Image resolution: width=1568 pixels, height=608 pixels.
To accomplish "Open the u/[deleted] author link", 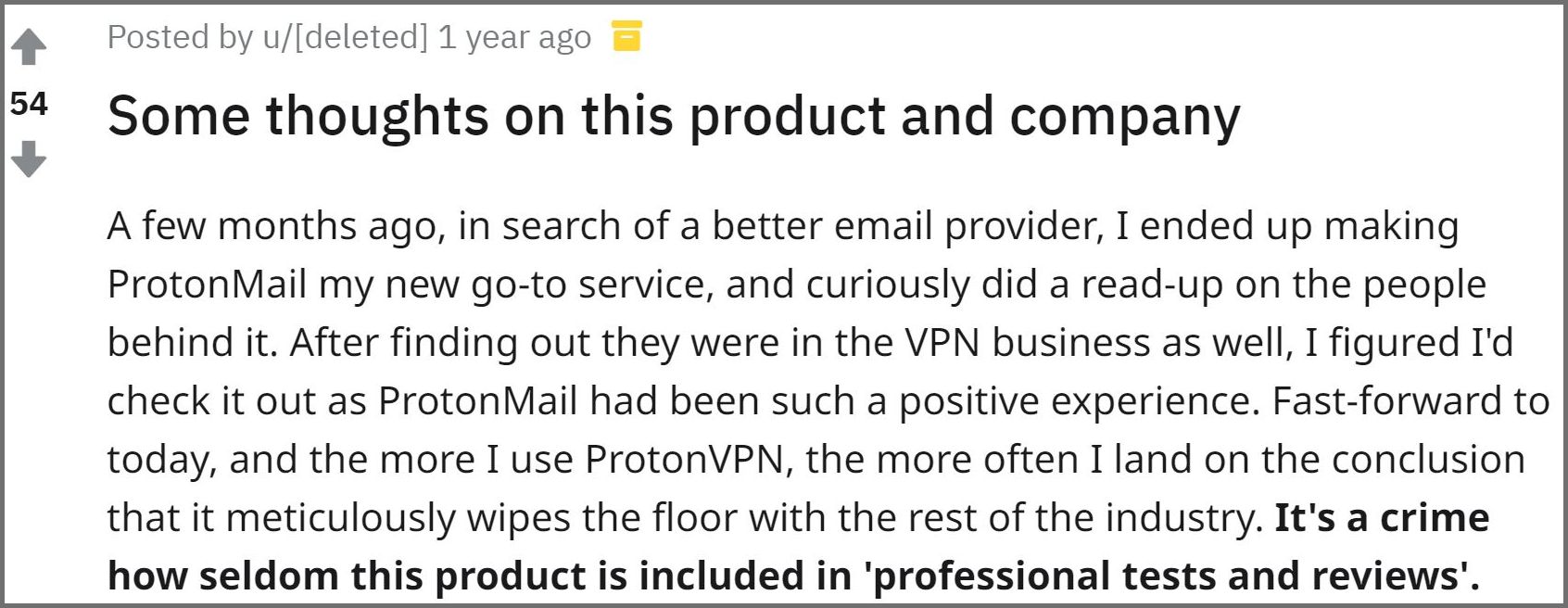I will click(345, 37).
